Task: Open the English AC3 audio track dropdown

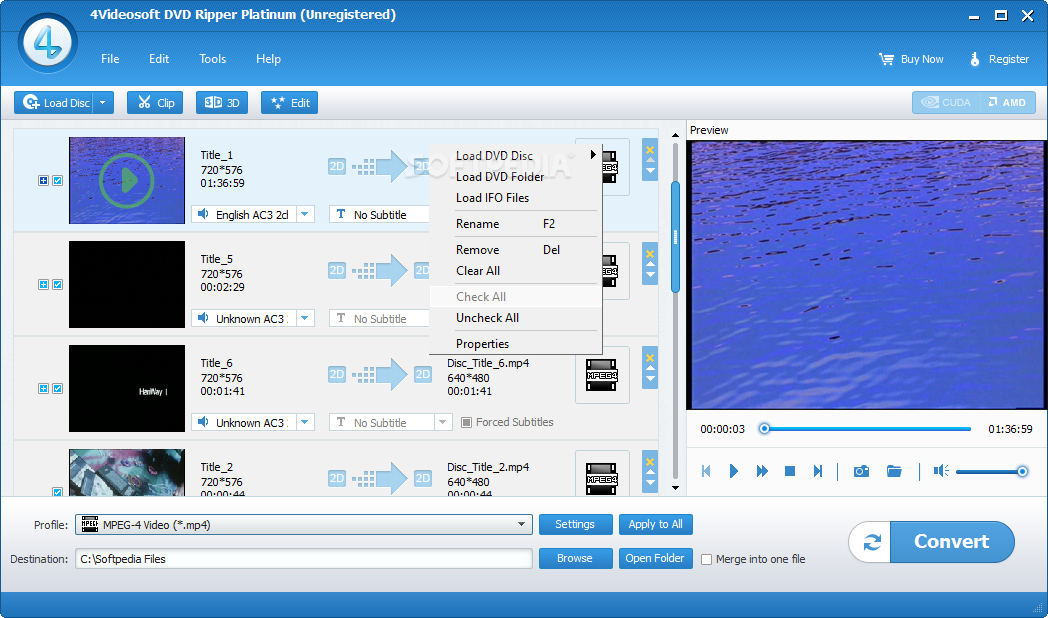Action: (x=305, y=214)
